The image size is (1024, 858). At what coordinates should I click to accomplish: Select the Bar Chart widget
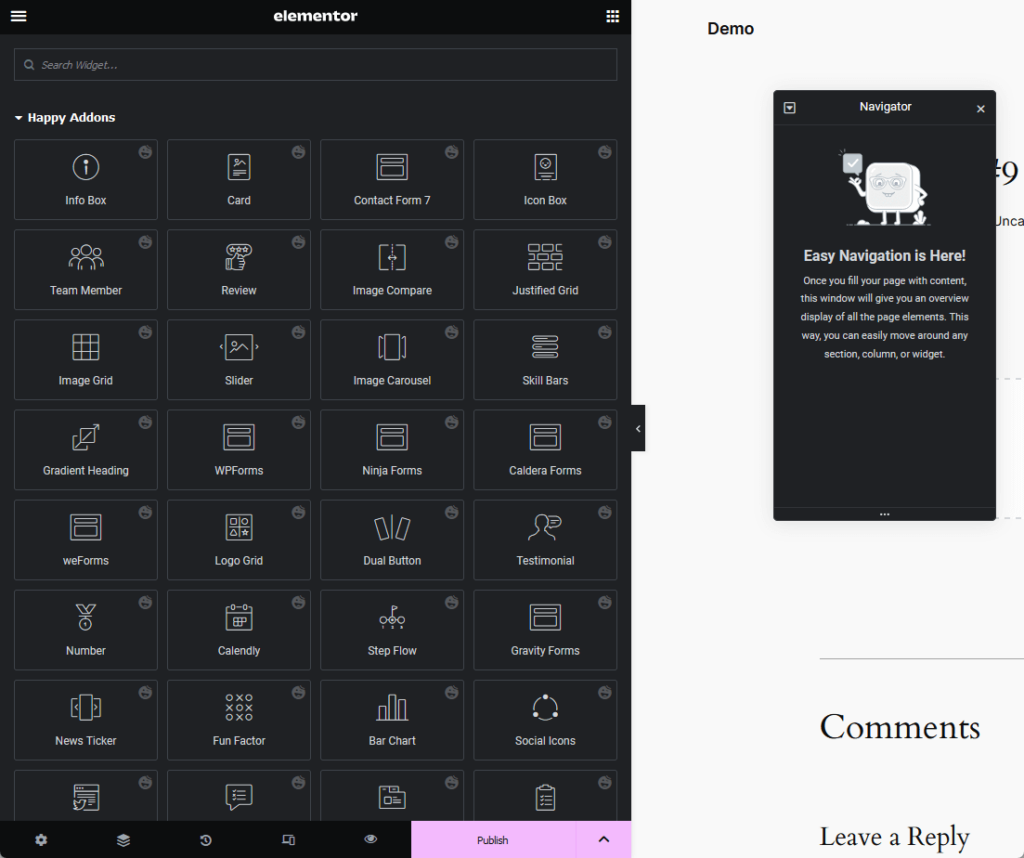pos(392,720)
